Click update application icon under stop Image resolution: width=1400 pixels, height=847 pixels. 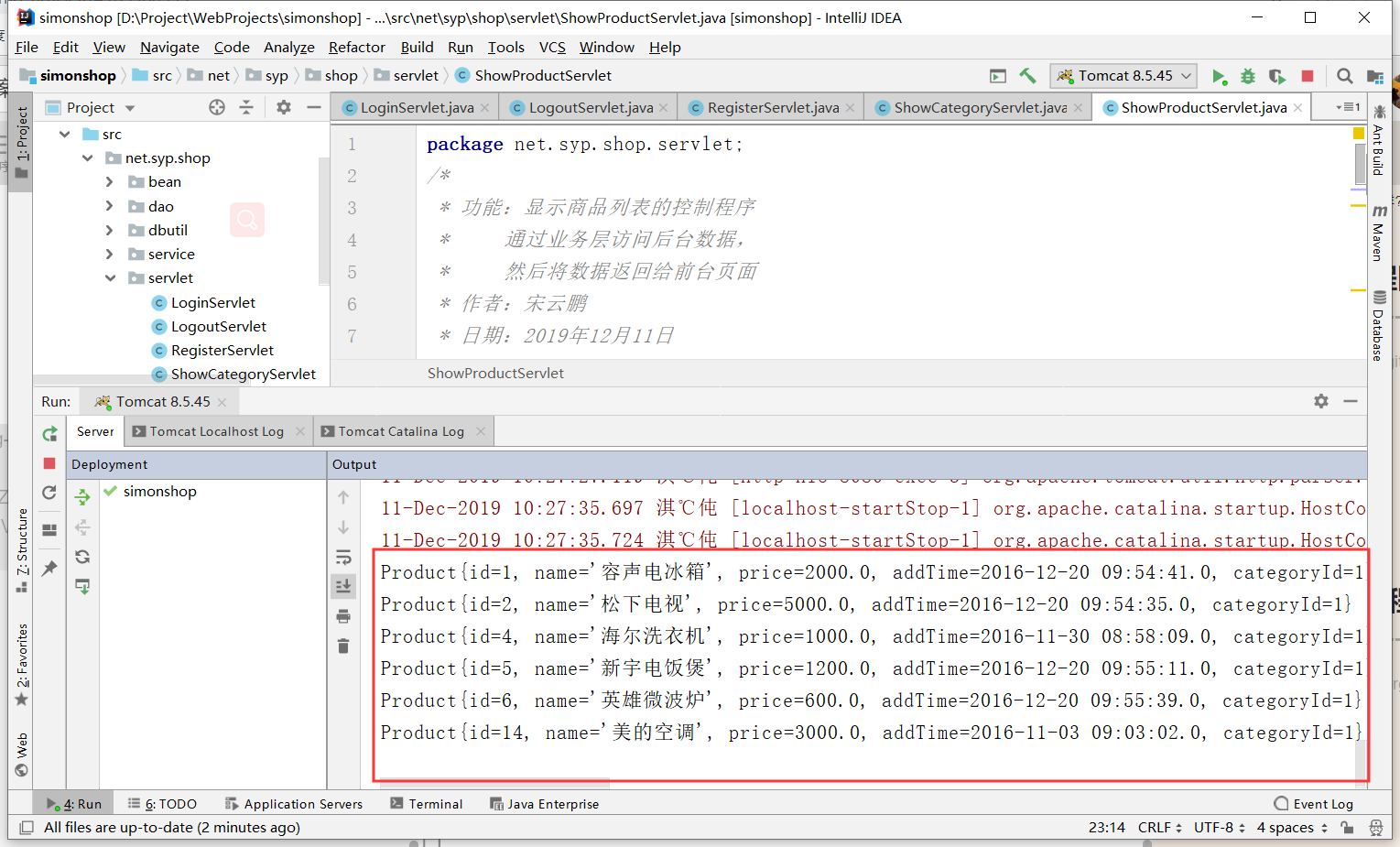pyautogui.click(x=49, y=493)
